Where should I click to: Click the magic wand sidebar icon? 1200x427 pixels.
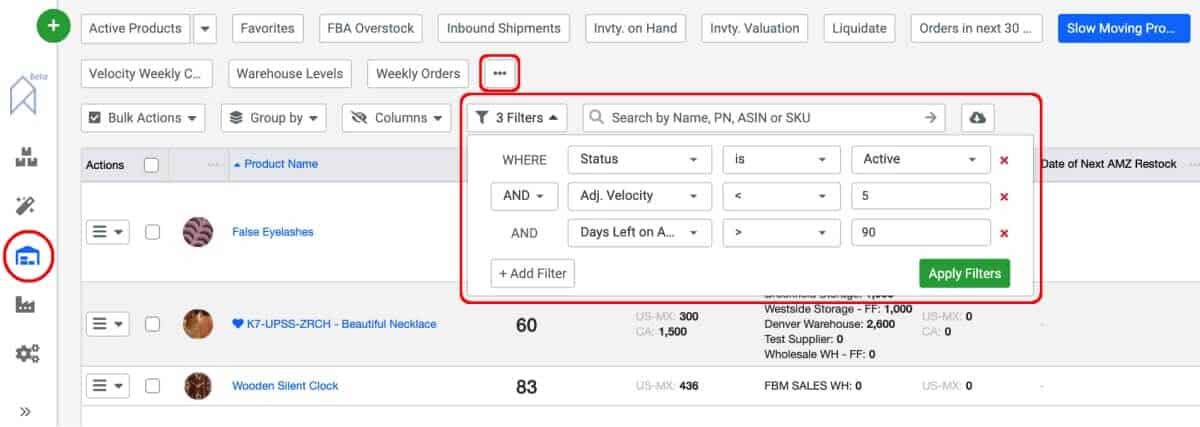(x=27, y=207)
